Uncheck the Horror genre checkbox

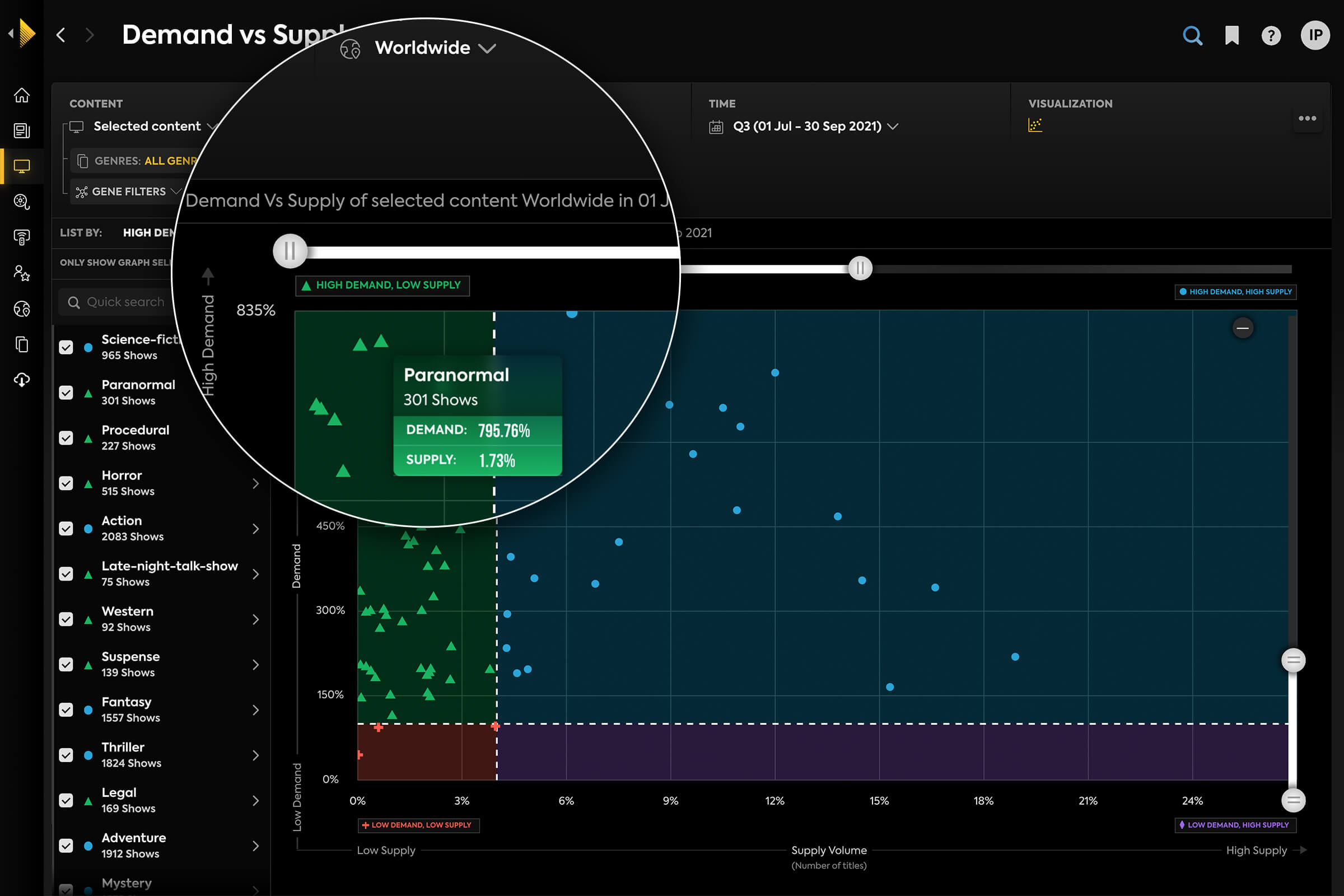[x=66, y=483]
